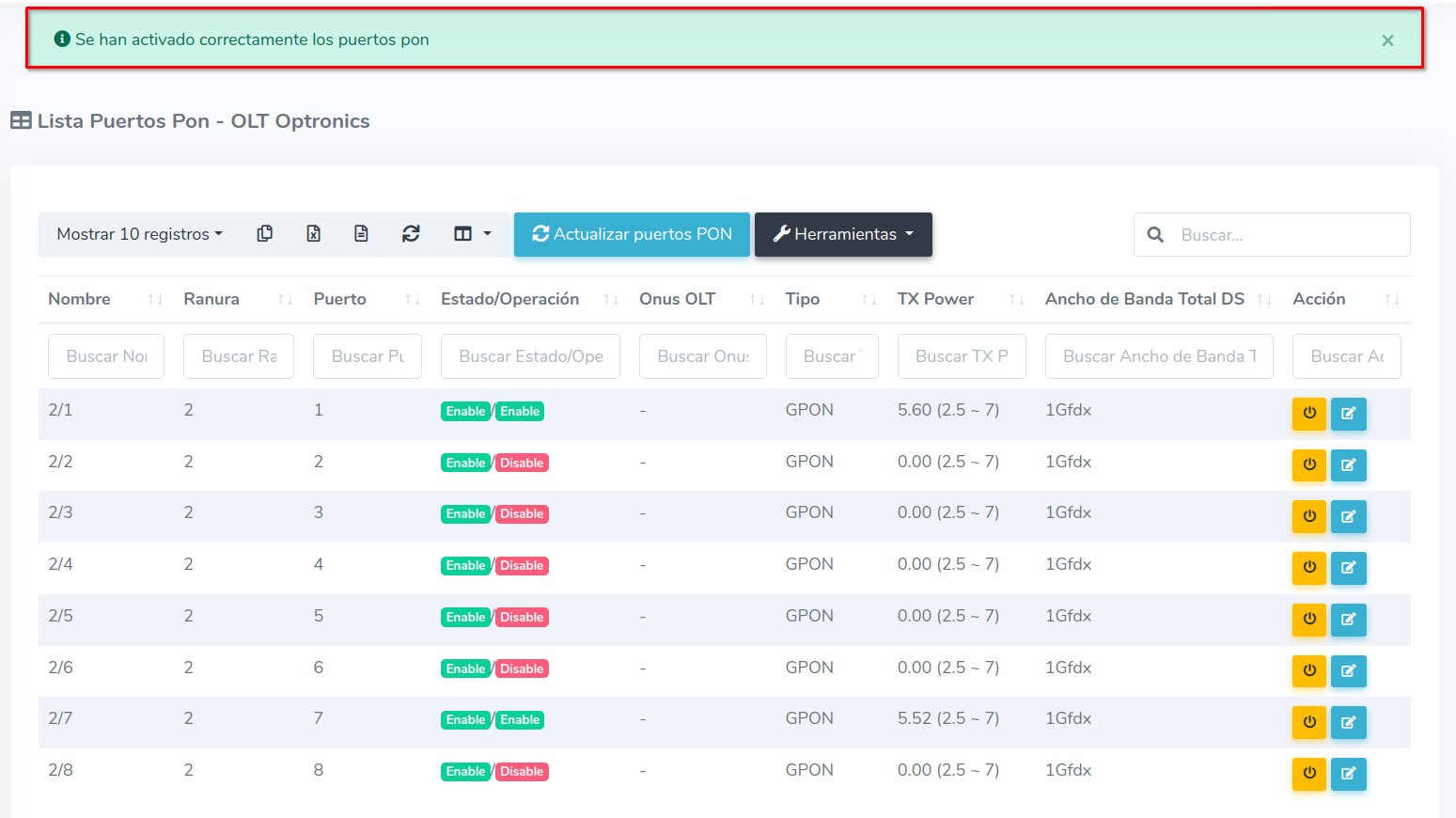Click edit icon for port 2/5
Image resolution: width=1456 pixels, height=818 pixels.
point(1348,620)
